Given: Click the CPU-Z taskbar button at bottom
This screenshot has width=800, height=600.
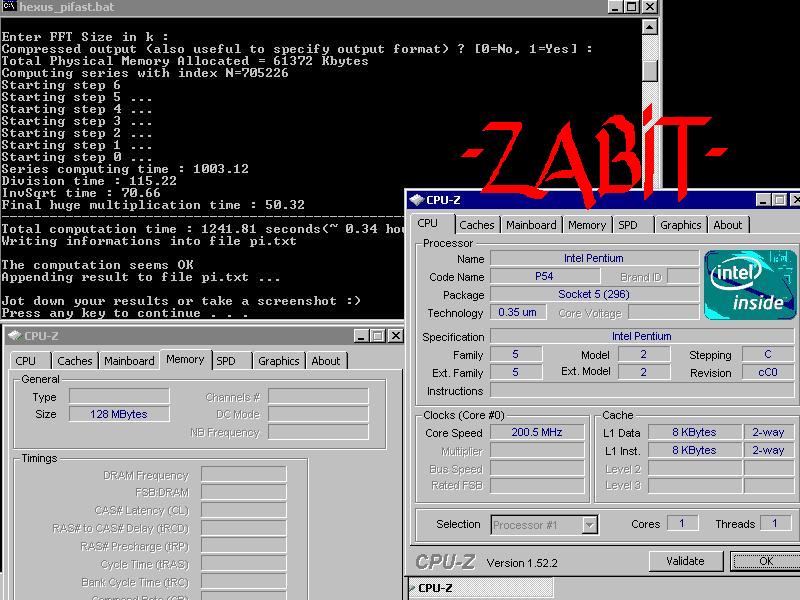Looking at the screenshot, I should coord(481,588).
